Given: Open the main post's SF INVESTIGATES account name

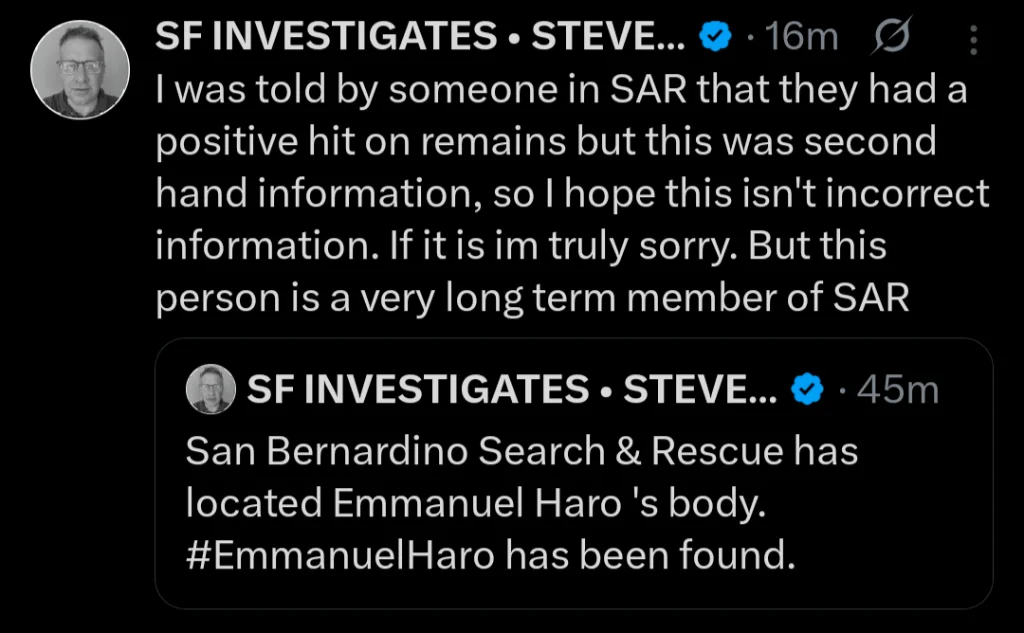Looking at the screenshot, I should click(420, 38).
